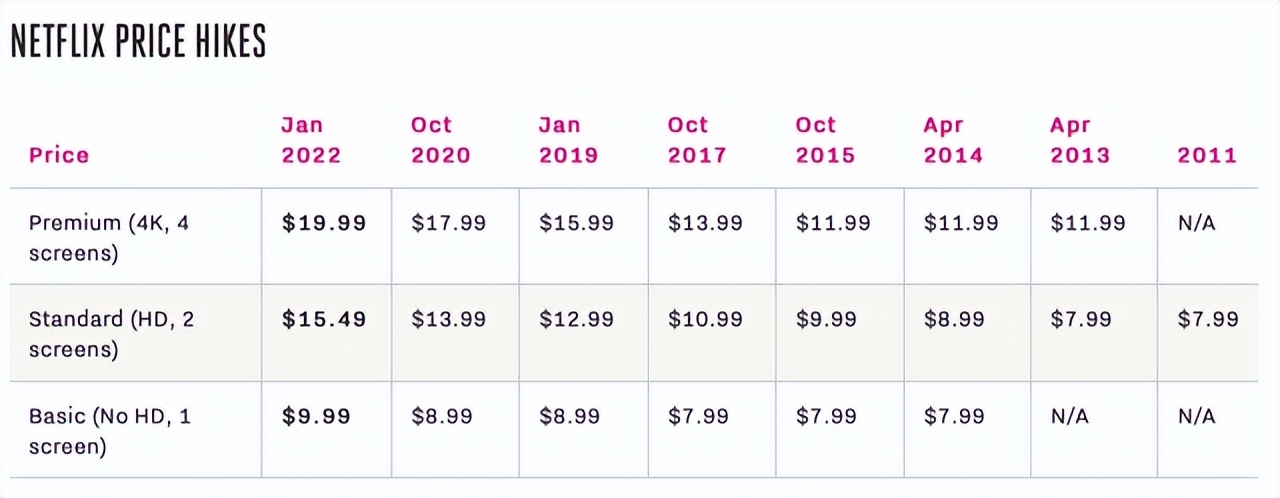Image resolution: width=1280 pixels, height=498 pixels.
Task: Click the N/A cell in Premium row
Action: (x=1197, y=223)
